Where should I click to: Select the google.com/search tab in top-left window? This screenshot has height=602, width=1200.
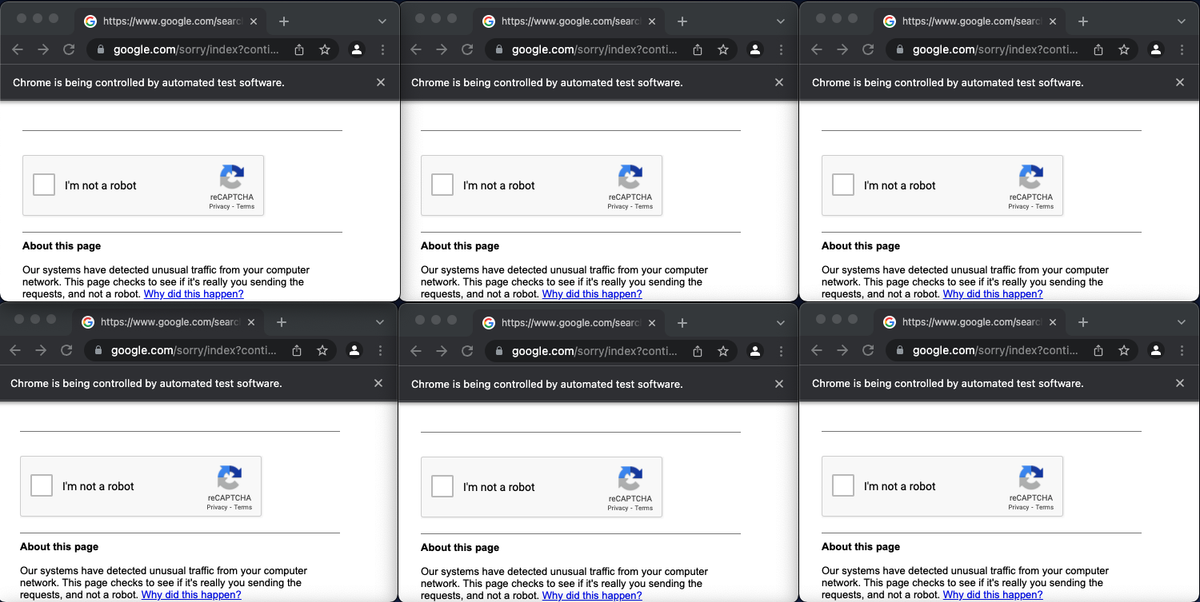tap(169, 21)
